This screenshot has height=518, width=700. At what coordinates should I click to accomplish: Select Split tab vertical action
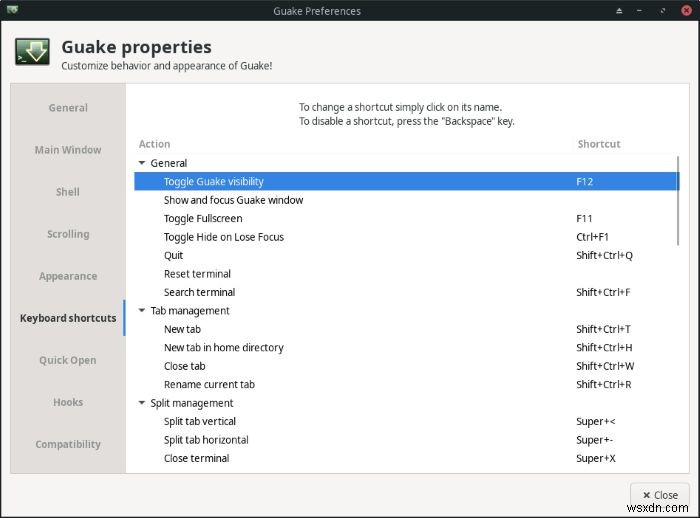point(406,421)
